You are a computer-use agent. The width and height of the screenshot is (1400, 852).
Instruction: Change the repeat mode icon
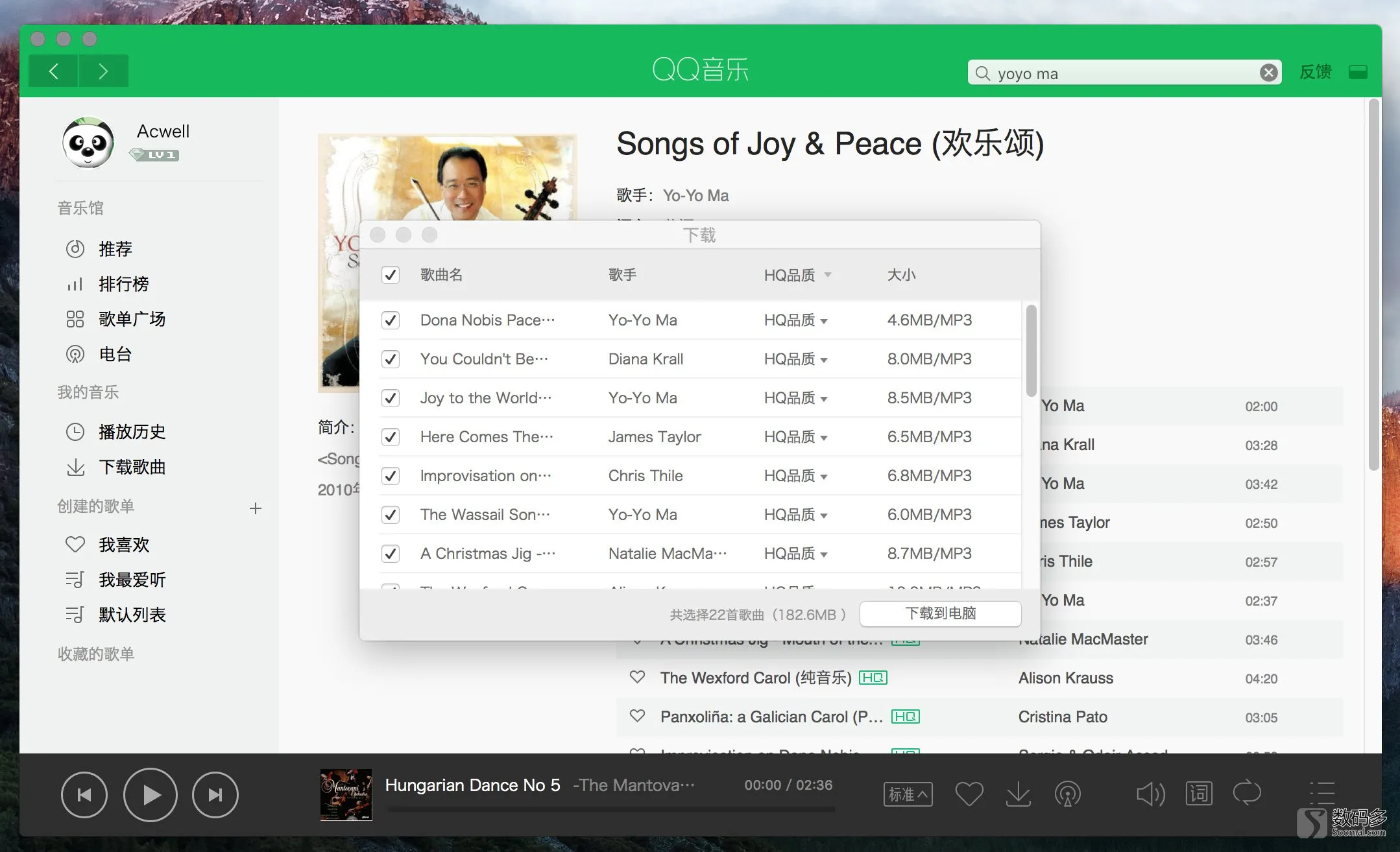coord(1247,794)
